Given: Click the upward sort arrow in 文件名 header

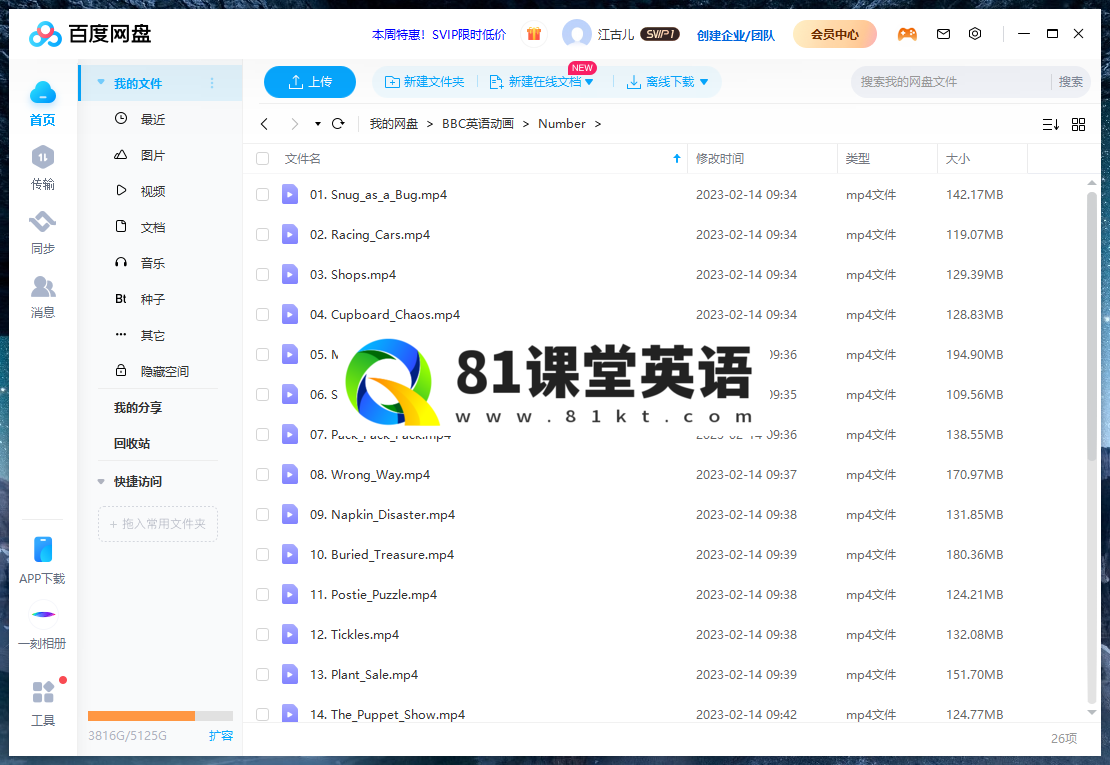Looking at the screenshot, I should (x=677, y=159).
